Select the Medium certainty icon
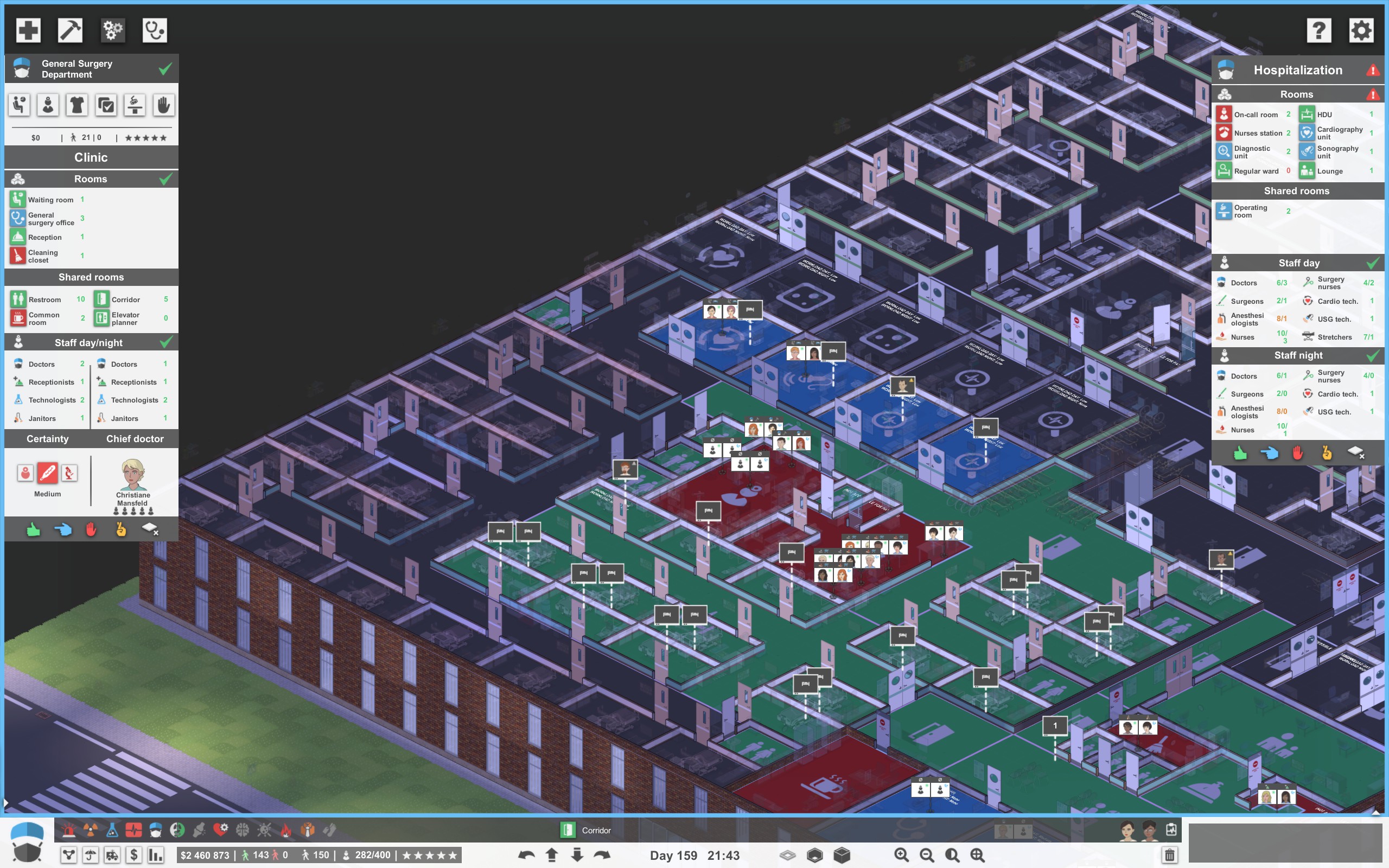This screenshot has width=1389, height=868. point(48,473)
